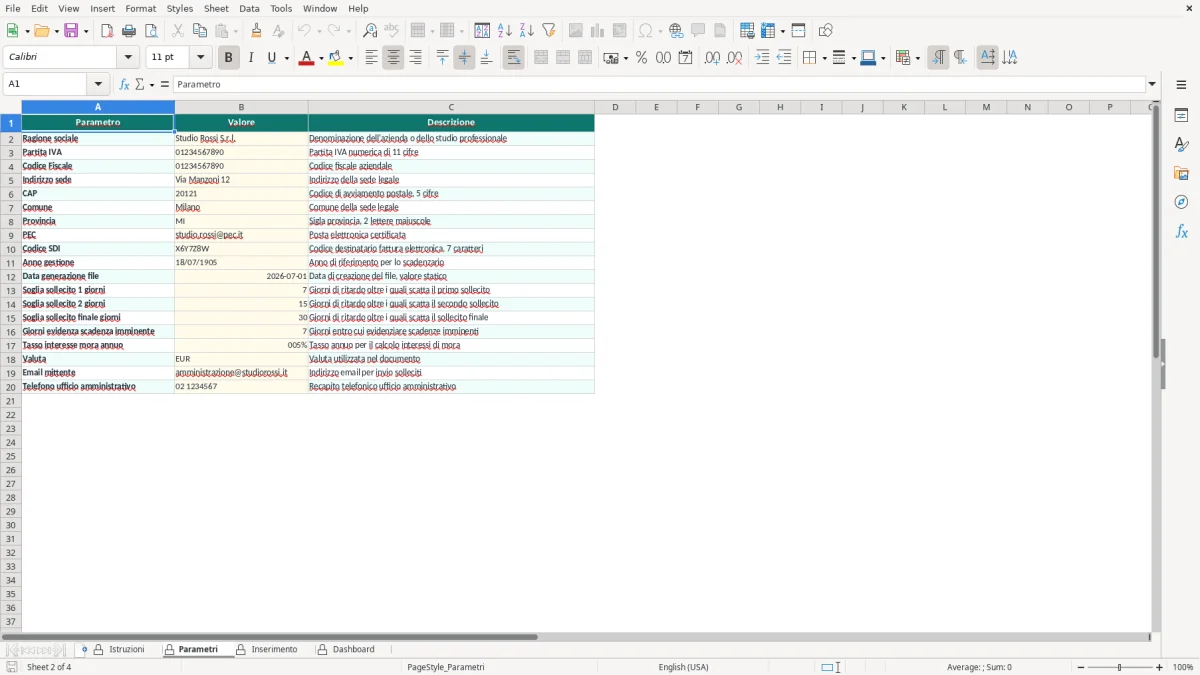Click the Format as Date icon
This screenshot has width=1200, height=675.
pyautogui.click(x=685, y=58)
